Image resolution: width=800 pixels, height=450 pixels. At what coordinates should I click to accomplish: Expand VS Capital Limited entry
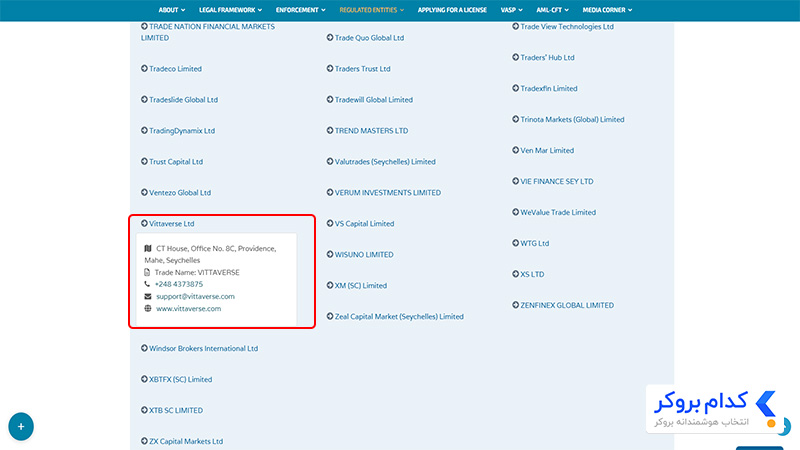[361, 223]
